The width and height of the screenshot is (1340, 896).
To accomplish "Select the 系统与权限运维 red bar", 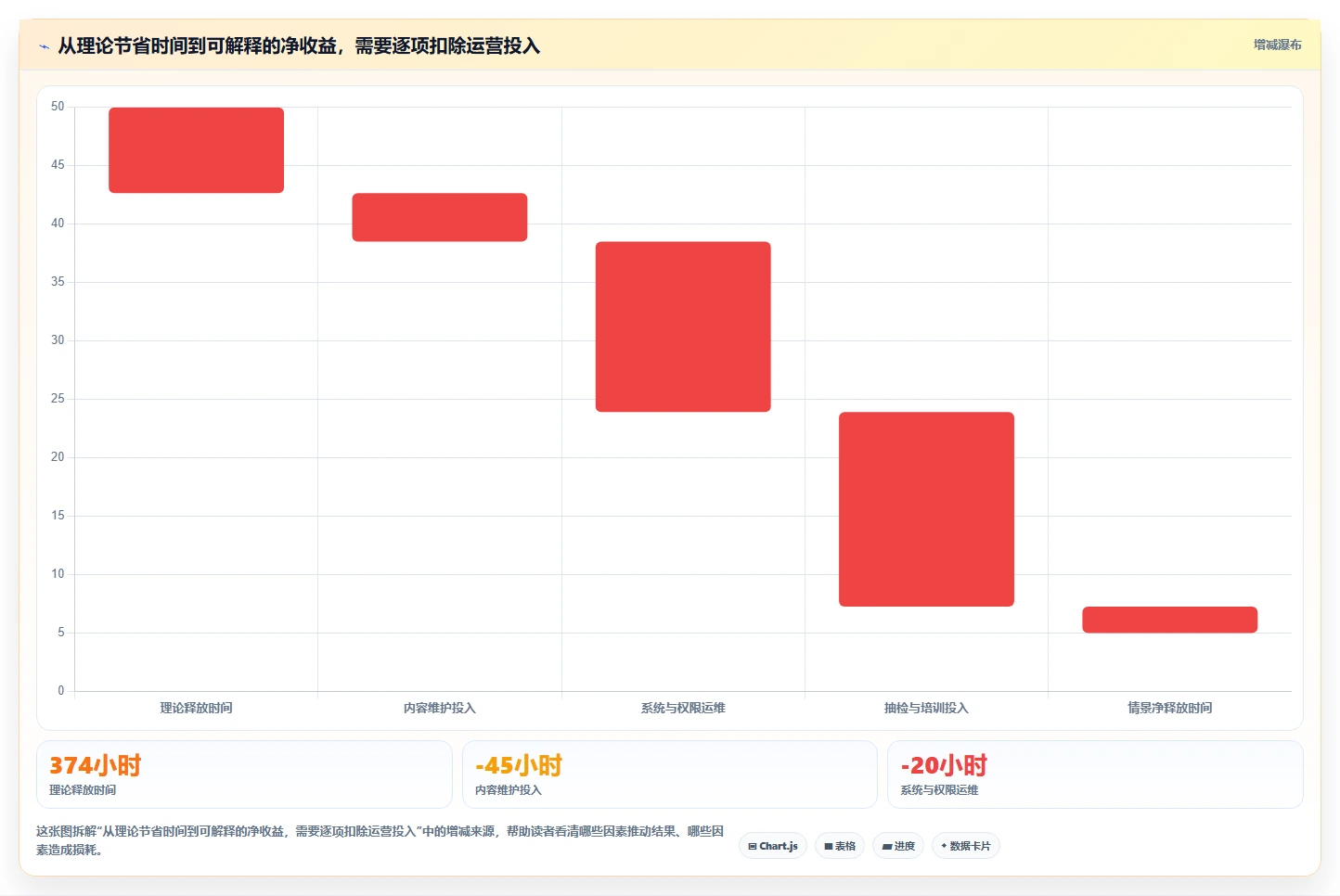I will click(x=683, y=326).
